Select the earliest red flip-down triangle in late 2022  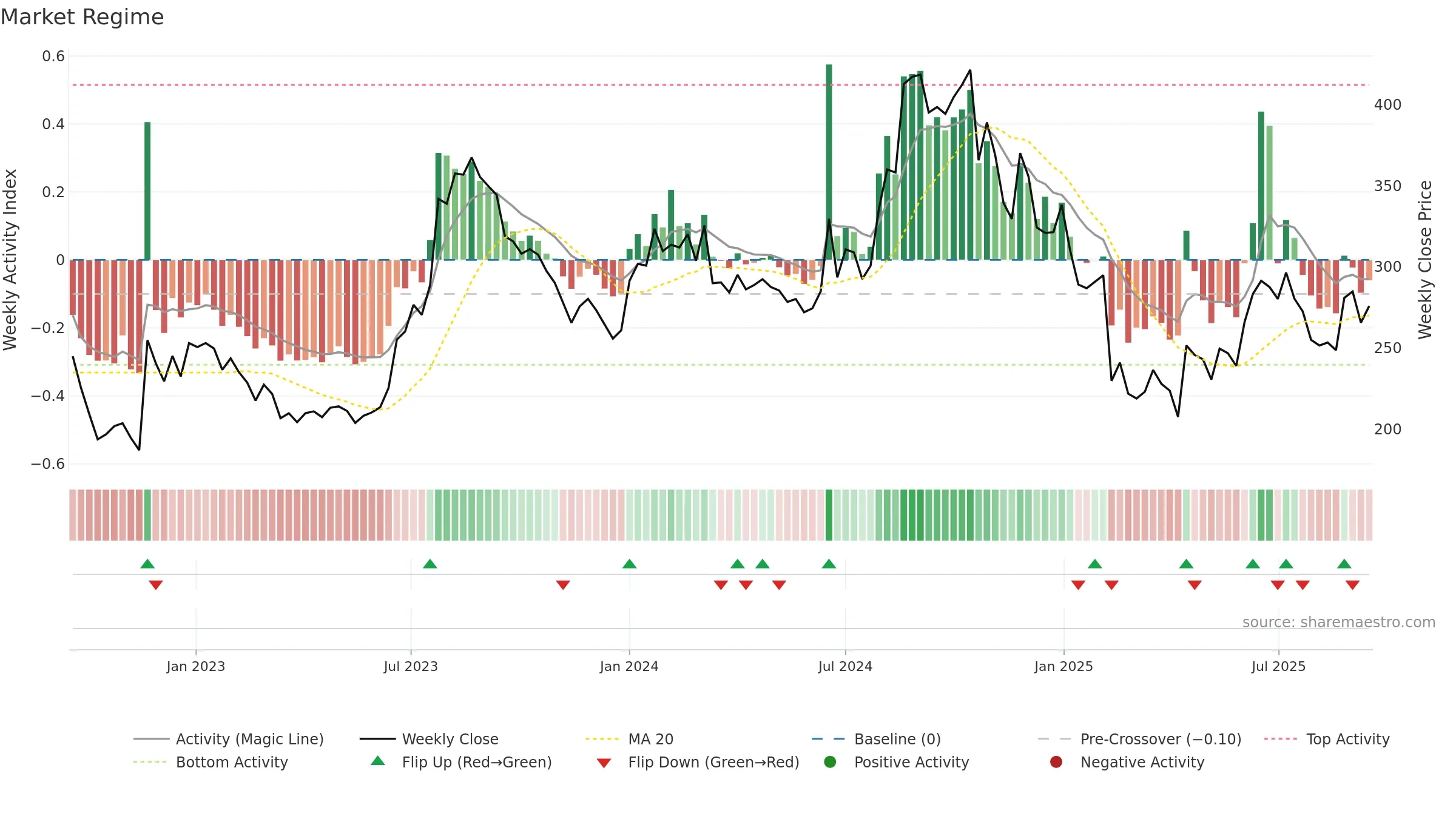click(x=156, y=585)
